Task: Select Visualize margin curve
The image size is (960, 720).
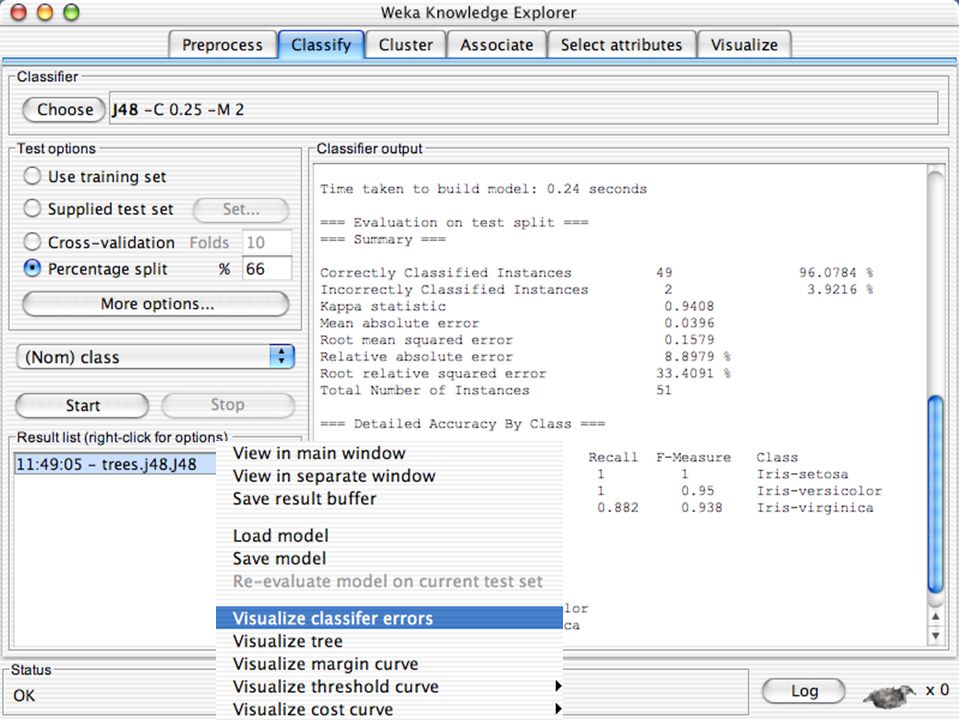Action: [389, 664]
